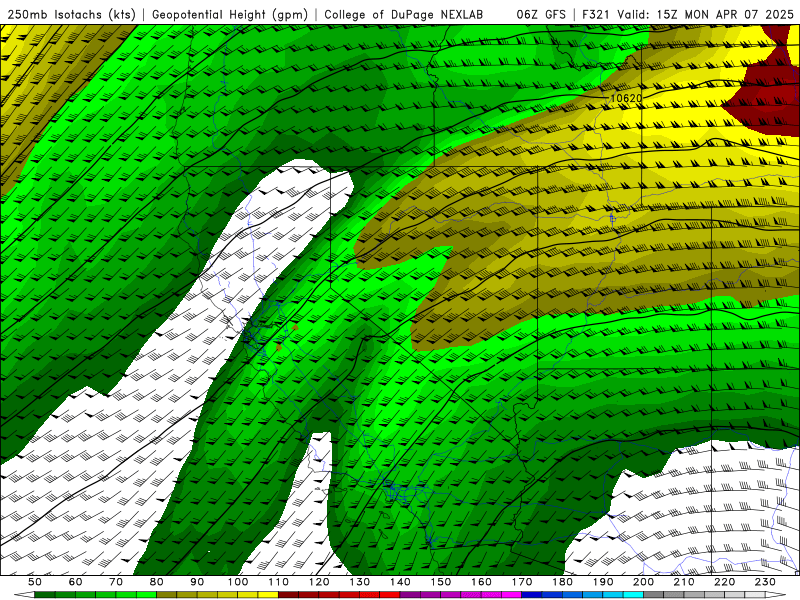
Task: Click the '60' color scale label
Action: (x=76, y=582)
